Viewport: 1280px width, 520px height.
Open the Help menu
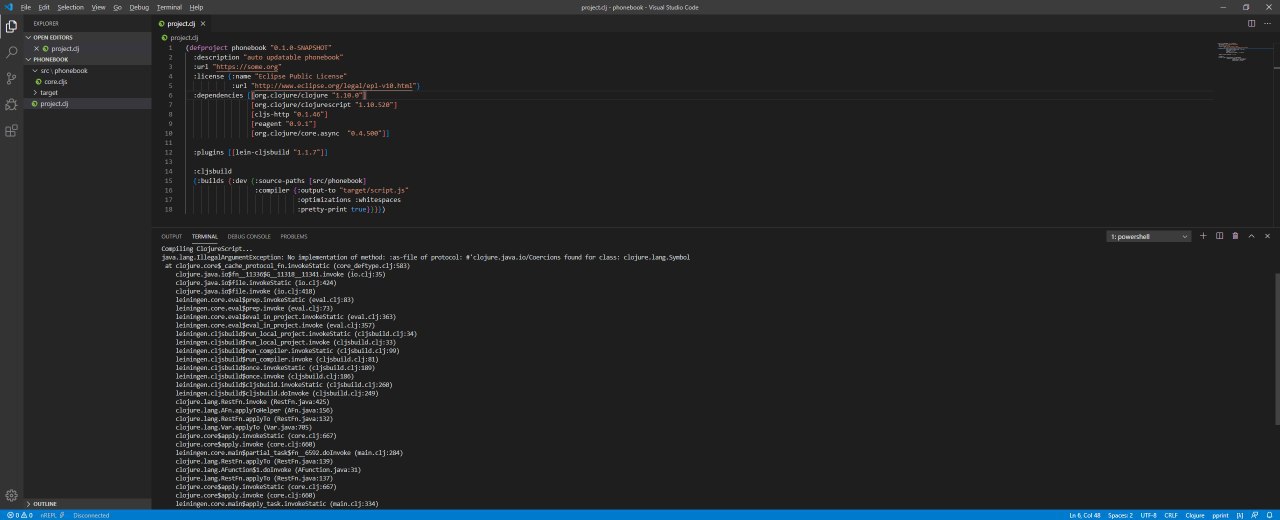196,7
